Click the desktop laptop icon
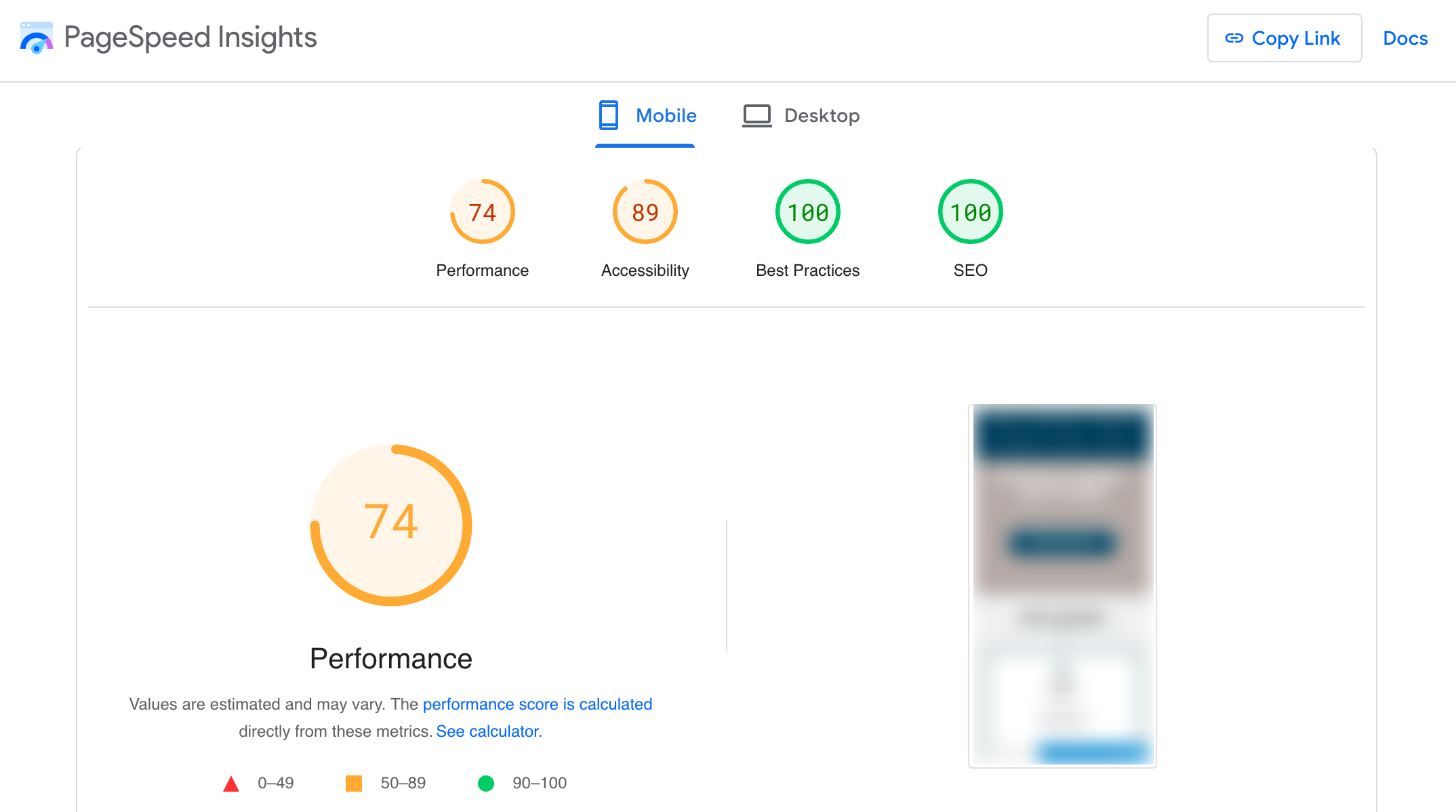The height and width of the screenshot is (812, 1456). [x=756, y=115]
